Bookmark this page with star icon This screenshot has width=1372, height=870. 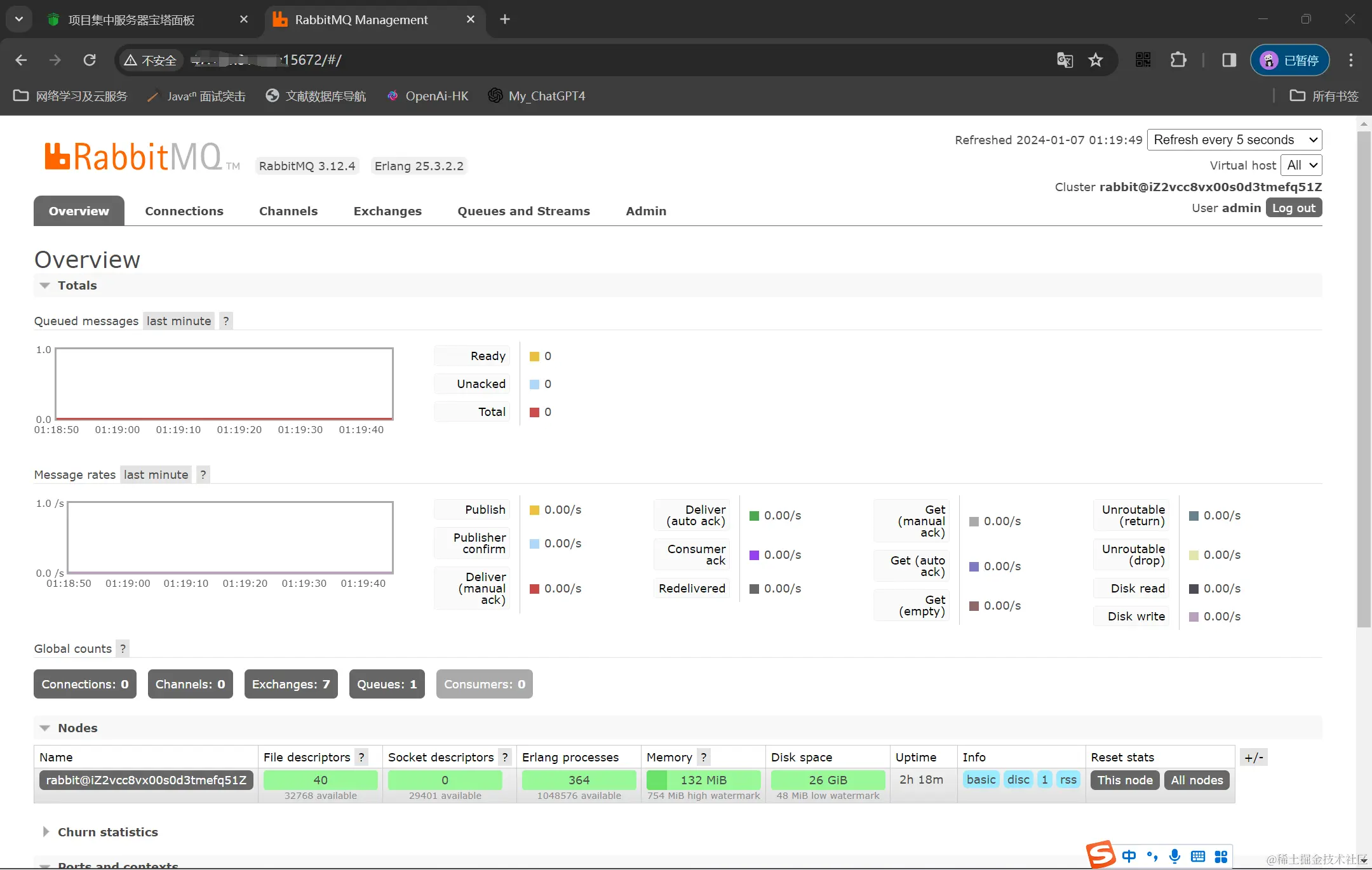(1096, 60)
